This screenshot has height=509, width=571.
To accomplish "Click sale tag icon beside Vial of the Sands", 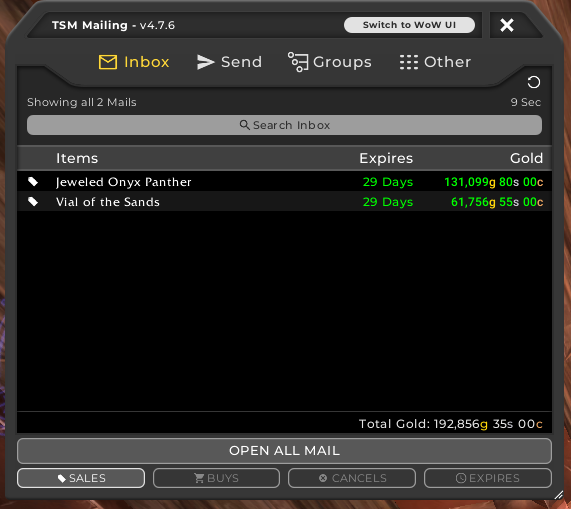I will point(33,202).
